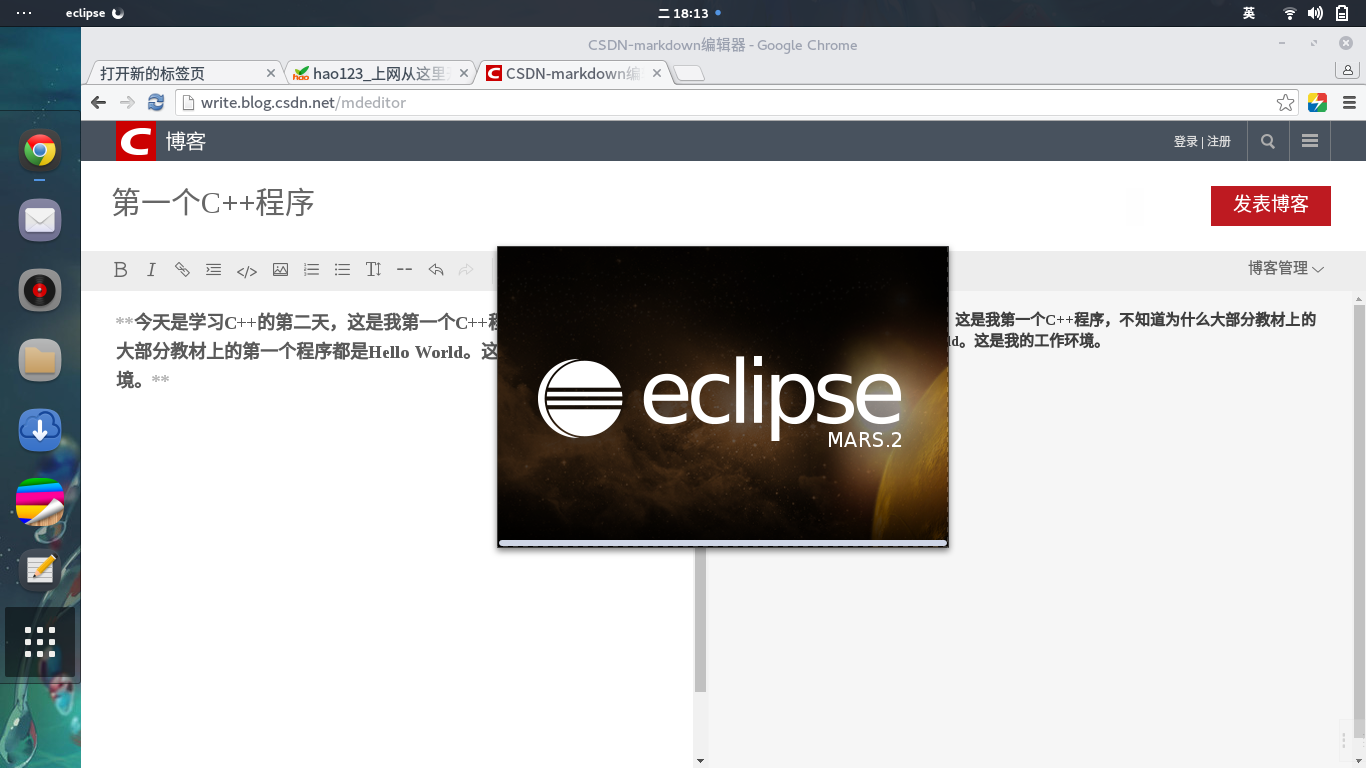
Task: Open the text editor dock icon
Action: click(40, 570)
